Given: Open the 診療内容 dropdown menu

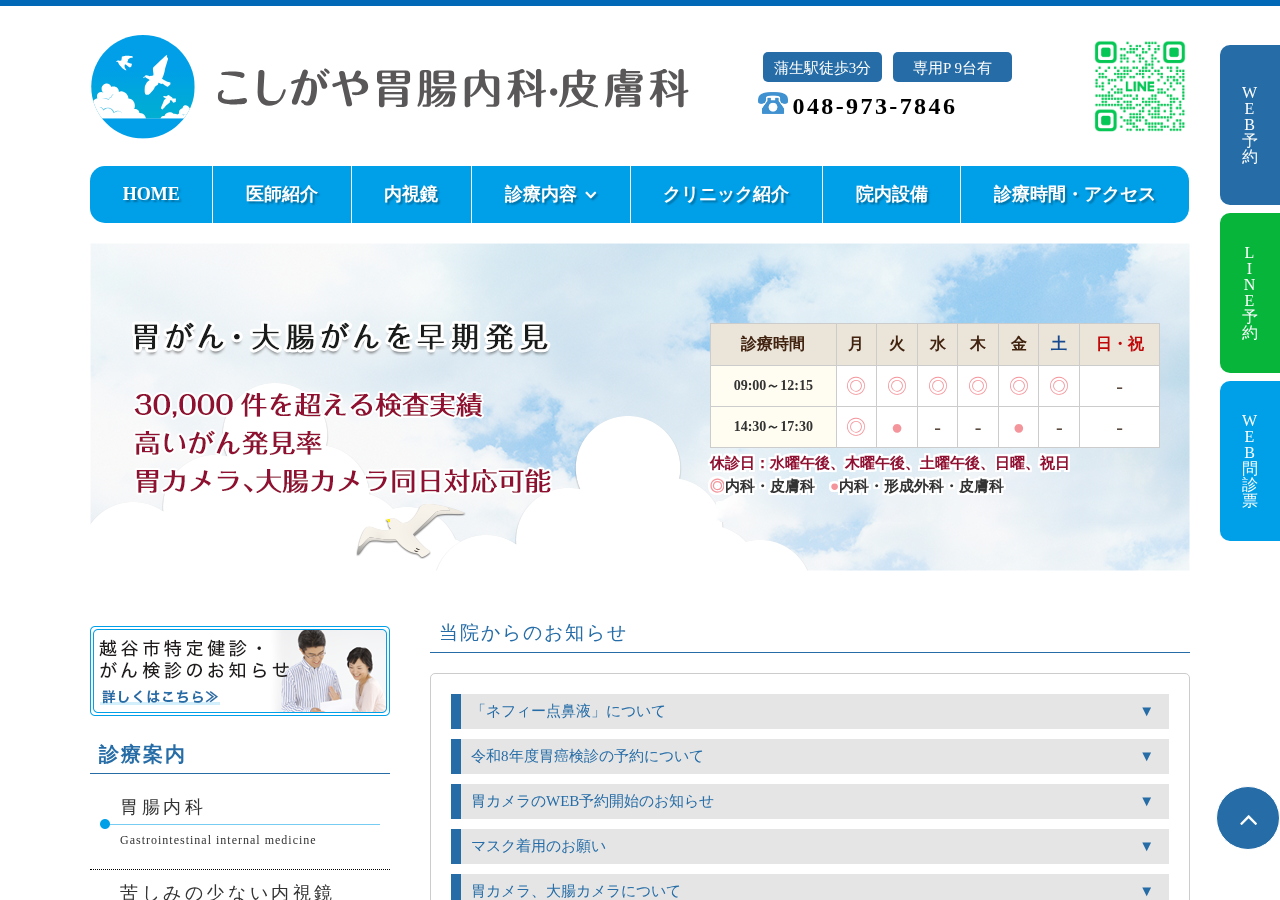Looking at the screenshot, I should click(551, 195).
